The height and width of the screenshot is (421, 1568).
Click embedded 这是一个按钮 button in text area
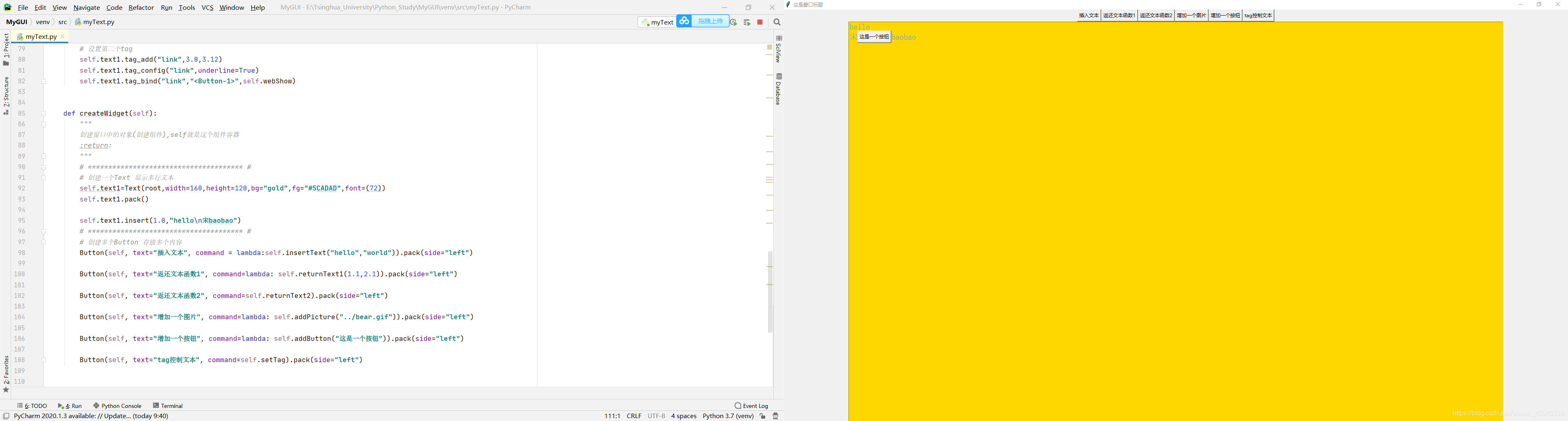(x=874, y=37)
